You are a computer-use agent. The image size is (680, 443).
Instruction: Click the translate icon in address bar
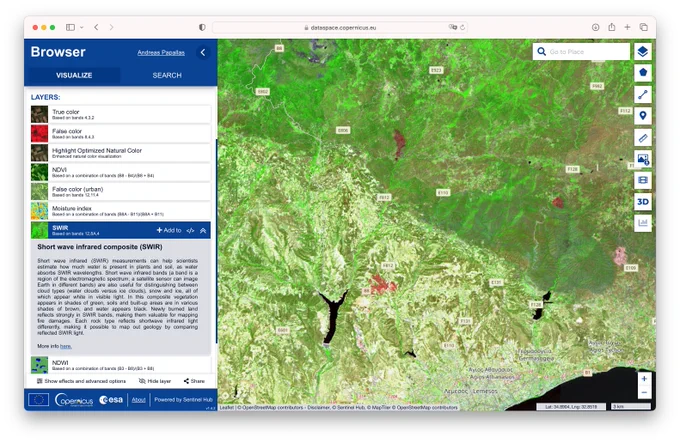pyautogui.click(x=453, y=27)
